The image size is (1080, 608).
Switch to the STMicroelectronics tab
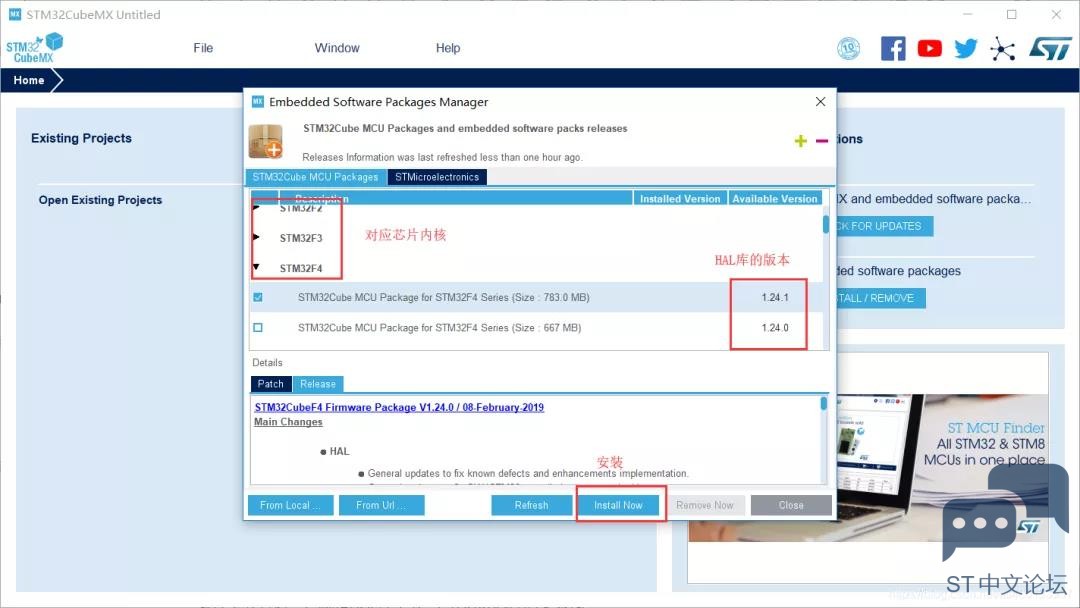[x=437, y=177]
